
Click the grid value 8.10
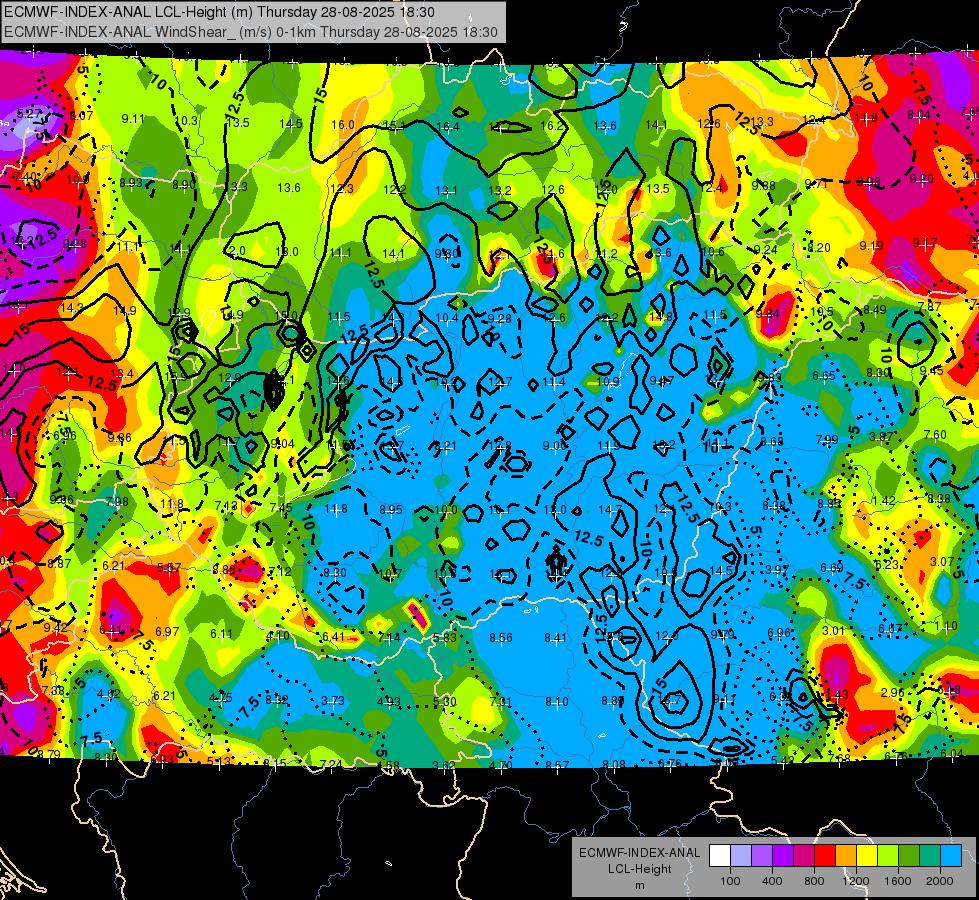557,702
